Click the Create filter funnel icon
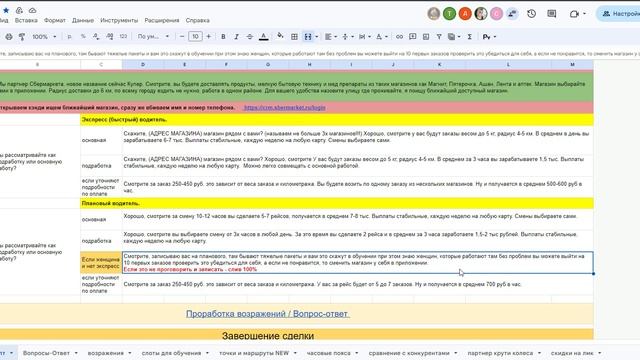This screenshot has height=360, width=640. (439, 37)
